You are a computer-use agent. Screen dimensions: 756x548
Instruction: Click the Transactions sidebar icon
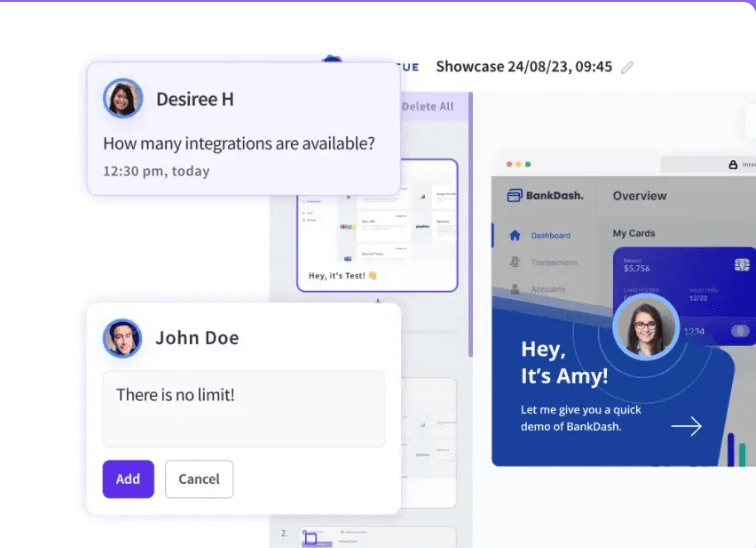pos(515,262)
